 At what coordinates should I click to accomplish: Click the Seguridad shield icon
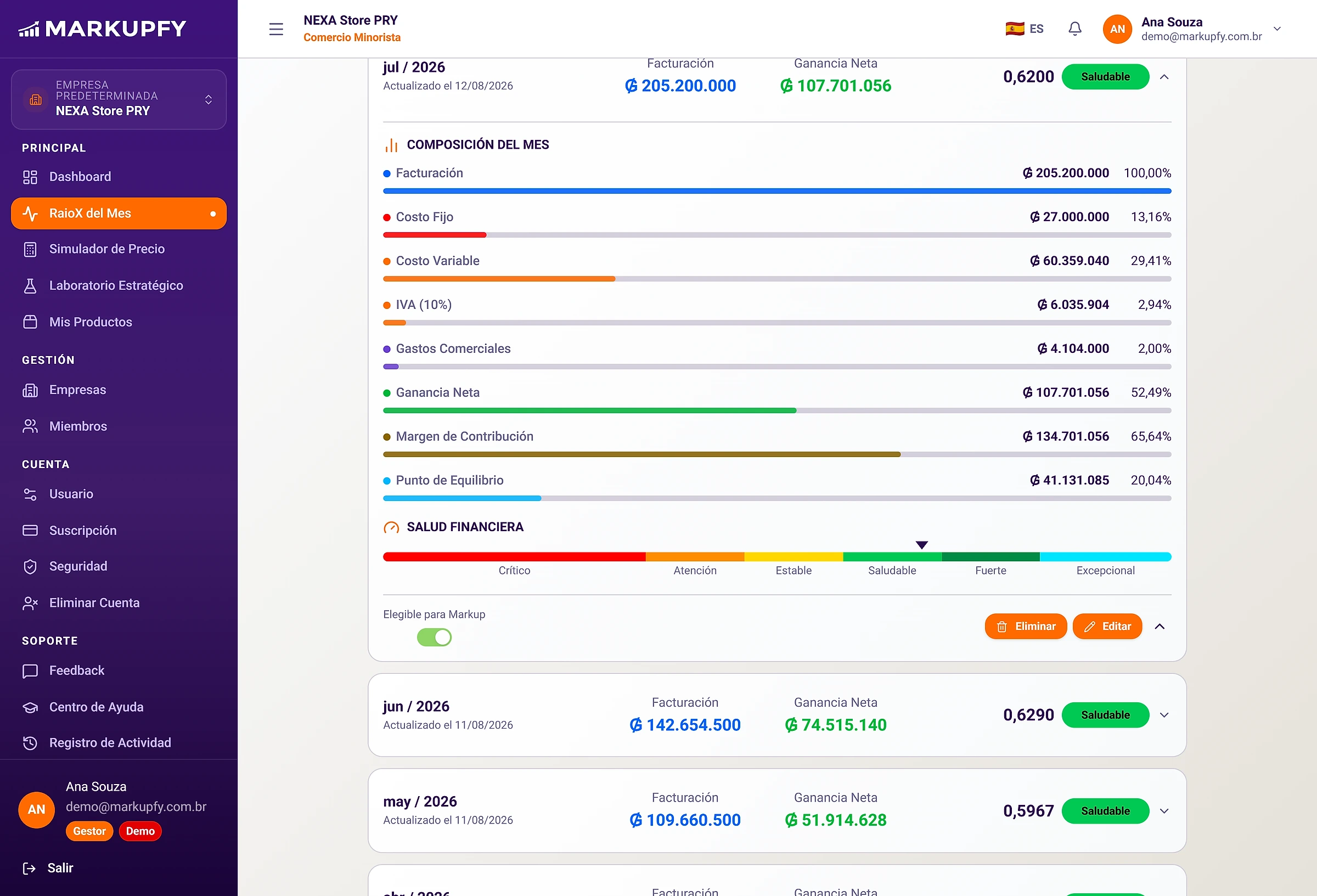pyautogui.click(x=30, y=567)
